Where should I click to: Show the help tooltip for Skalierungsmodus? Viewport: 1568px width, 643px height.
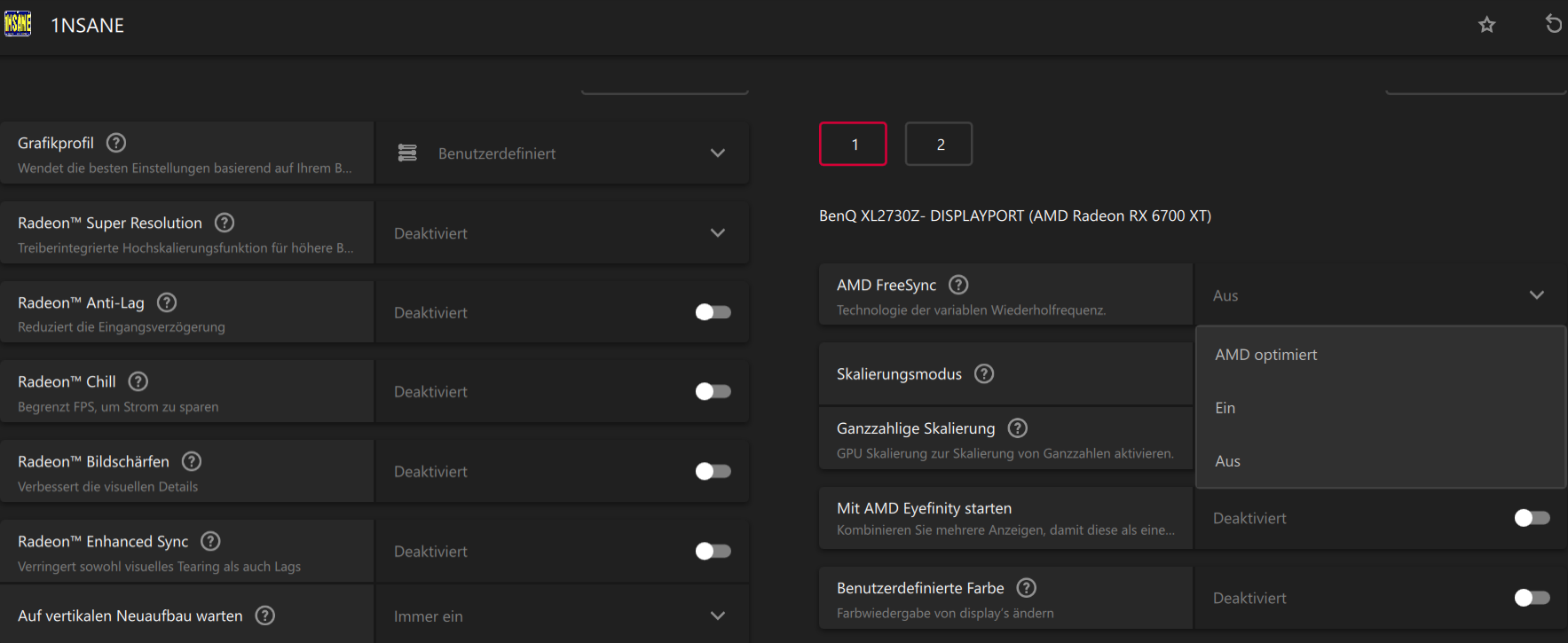(984, 374)
